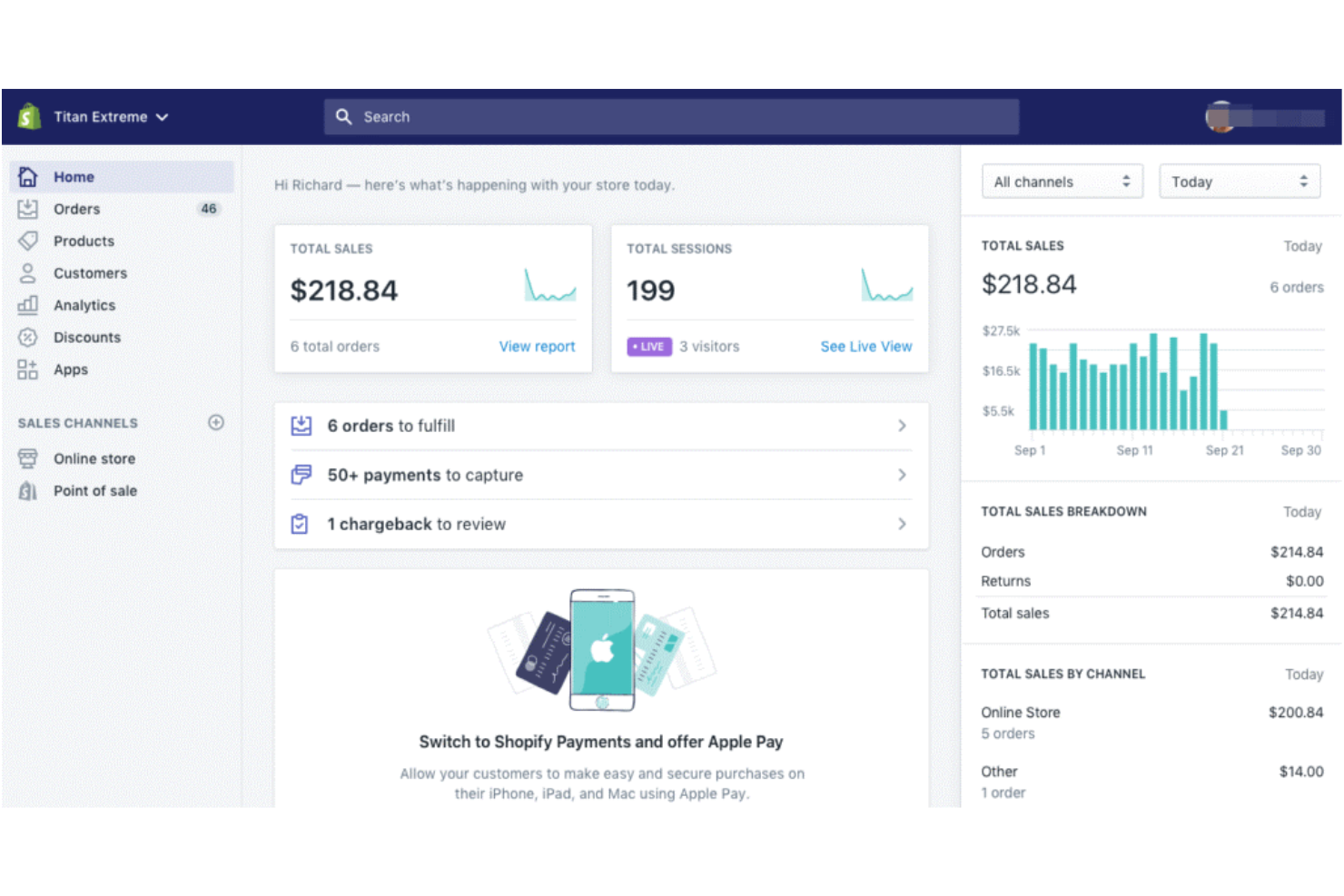Click the Online store storefront icon
The width and height of the screenshot is (1344, 896).
(28, 458)
